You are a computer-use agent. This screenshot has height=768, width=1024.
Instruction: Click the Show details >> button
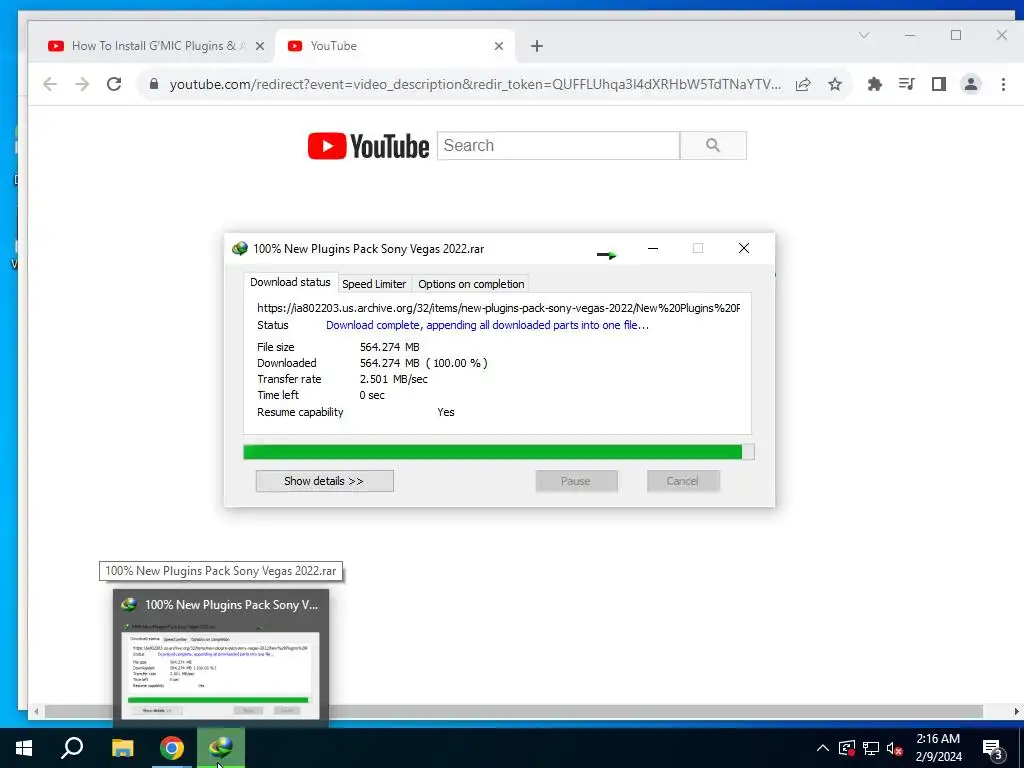pos(325,481)
